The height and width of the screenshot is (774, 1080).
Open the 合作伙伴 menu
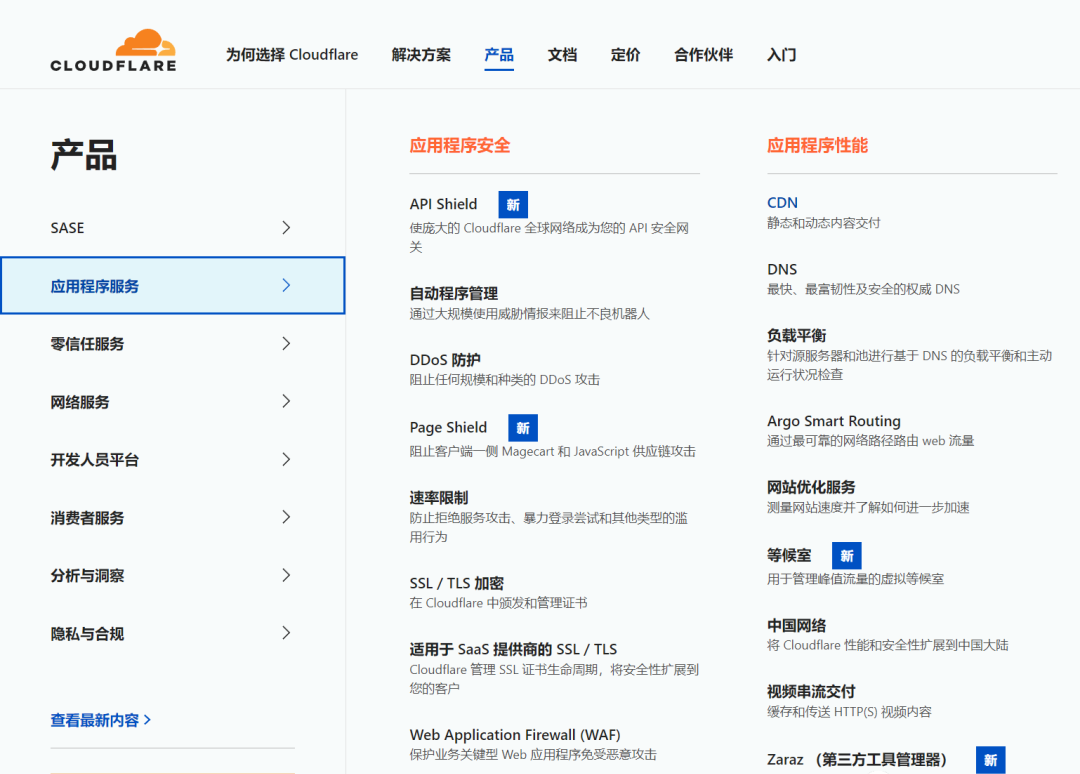(x=703, y=54)
